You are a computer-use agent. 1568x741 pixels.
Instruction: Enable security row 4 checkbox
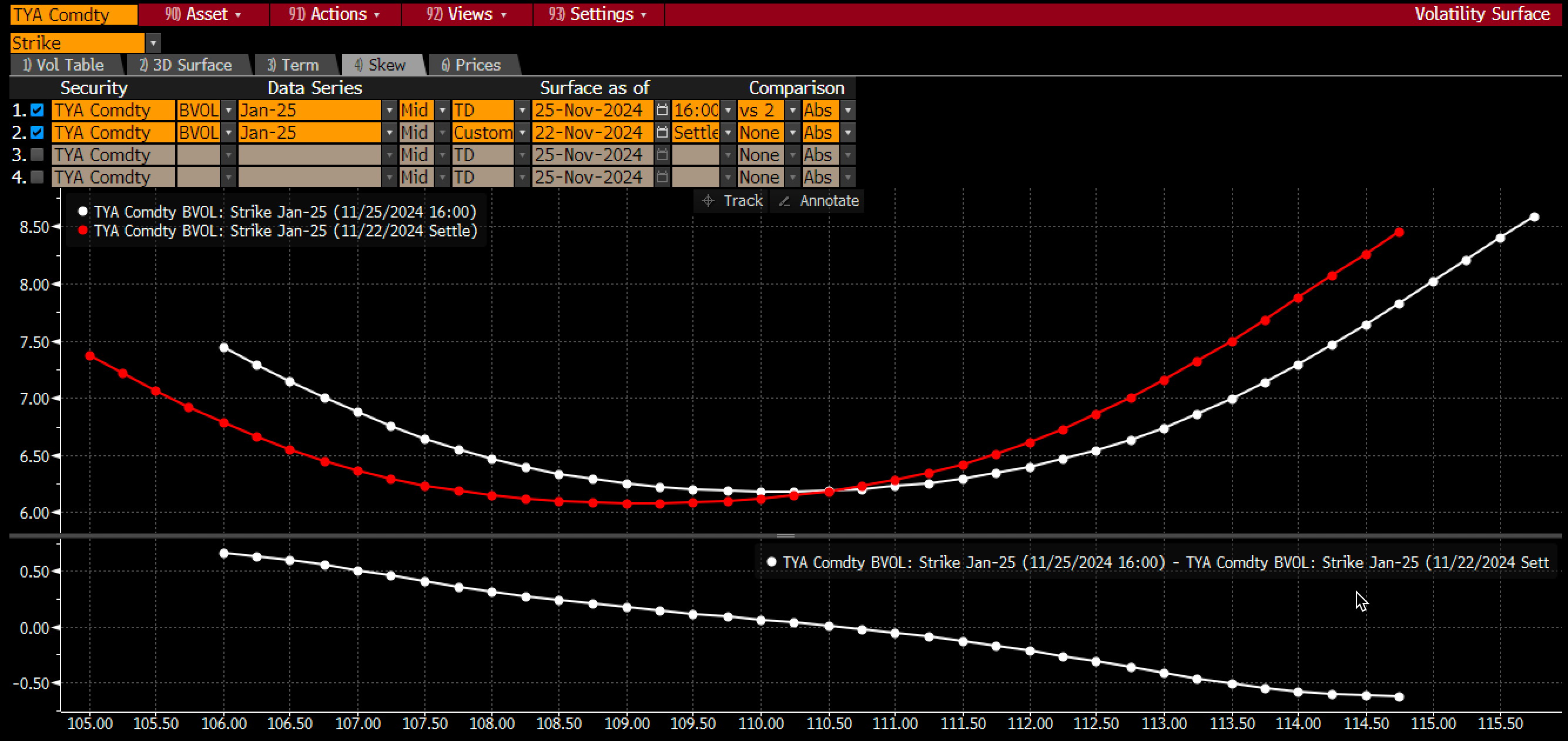37,177
